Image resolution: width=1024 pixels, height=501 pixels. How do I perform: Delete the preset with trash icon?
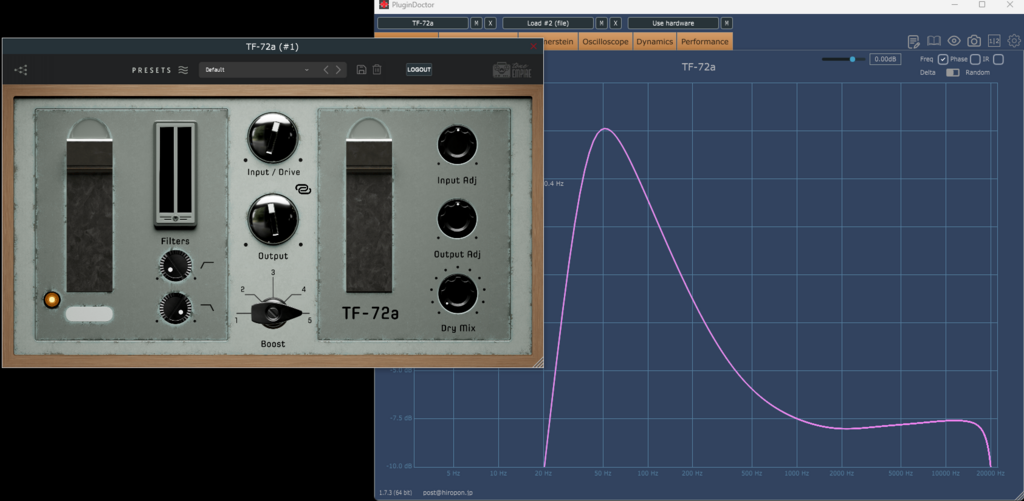pos(377,69)
